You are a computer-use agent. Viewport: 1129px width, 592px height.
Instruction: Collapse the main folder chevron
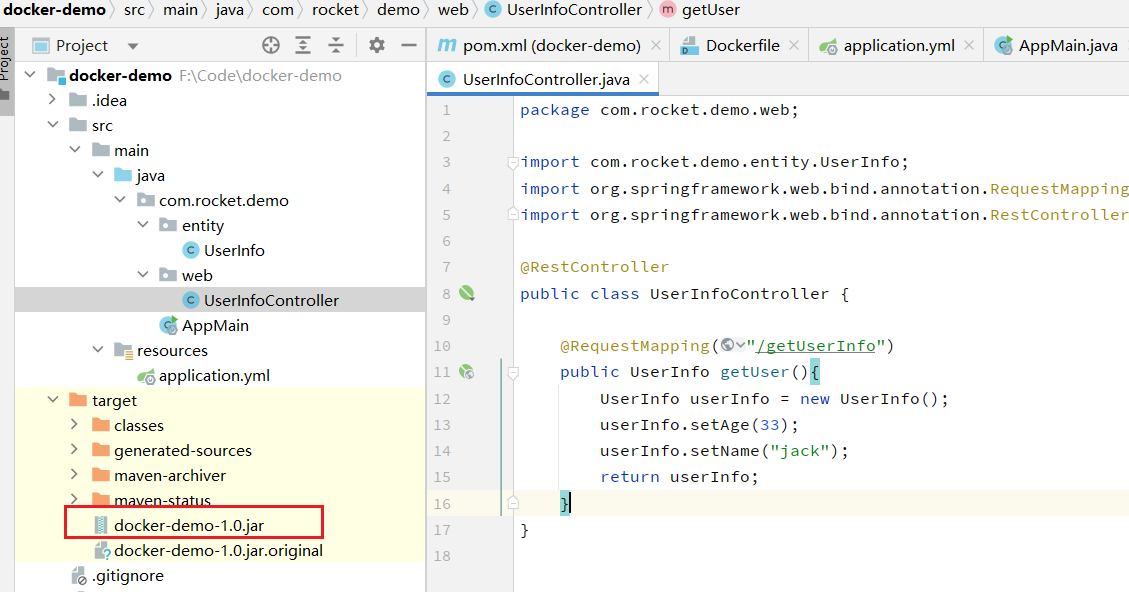pyautogui.click(x=75, y=150)
